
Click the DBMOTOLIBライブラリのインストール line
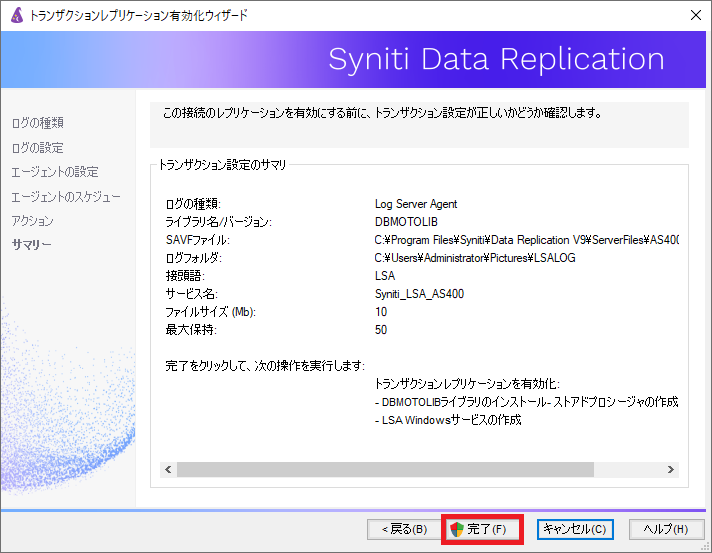tap(526, 402)
